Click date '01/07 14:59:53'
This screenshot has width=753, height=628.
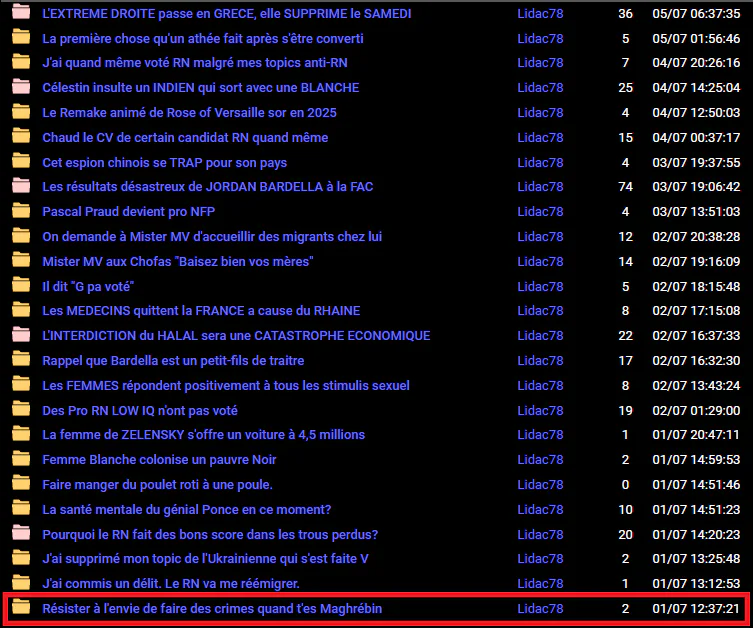pos(696,459)
